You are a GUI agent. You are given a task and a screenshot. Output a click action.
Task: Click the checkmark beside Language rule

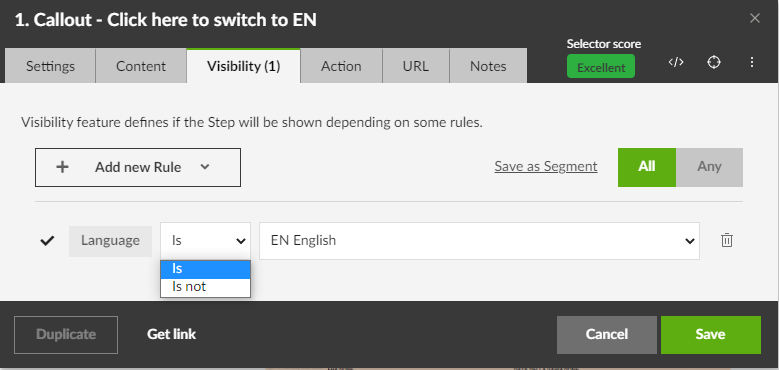tap(47, 241)
